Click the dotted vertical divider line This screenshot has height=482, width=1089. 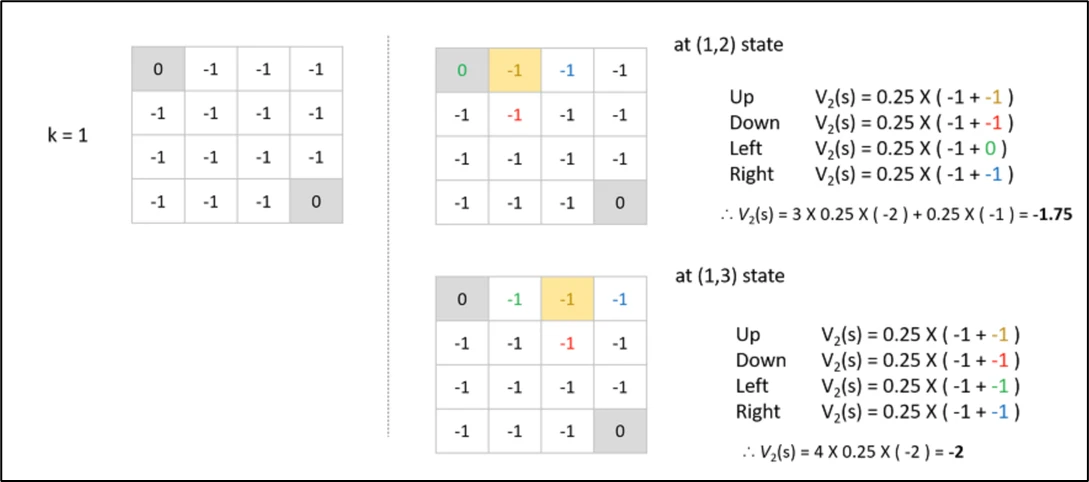click(x=388, y=236)
